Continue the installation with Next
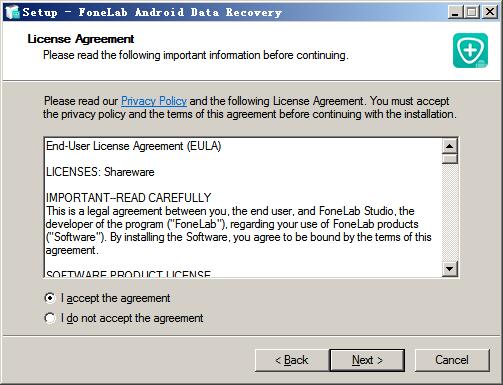The image size is (503, 385). 367,360
